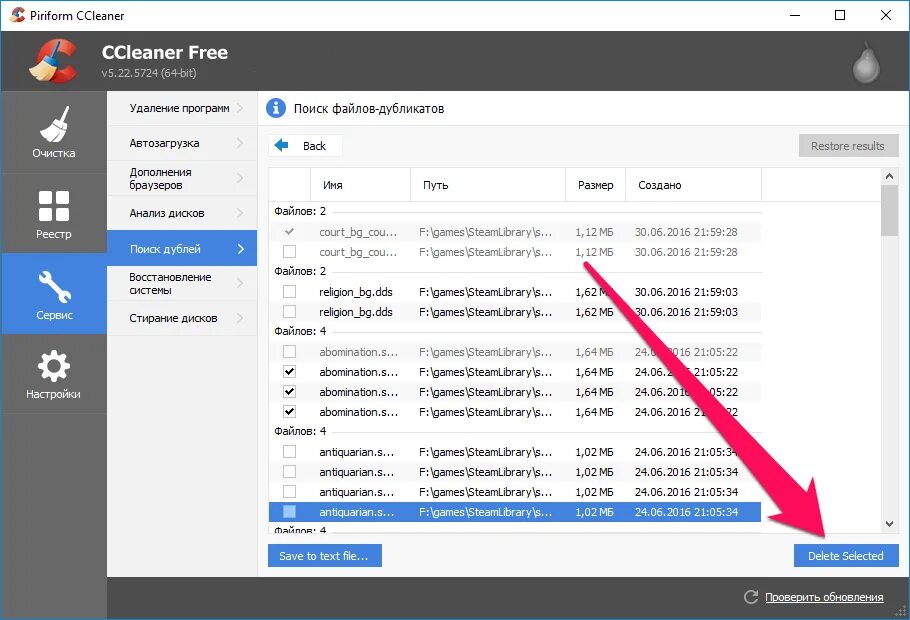Open Автозагрузка menu item
Screen dimensions: 910x620
pos(182,143)
